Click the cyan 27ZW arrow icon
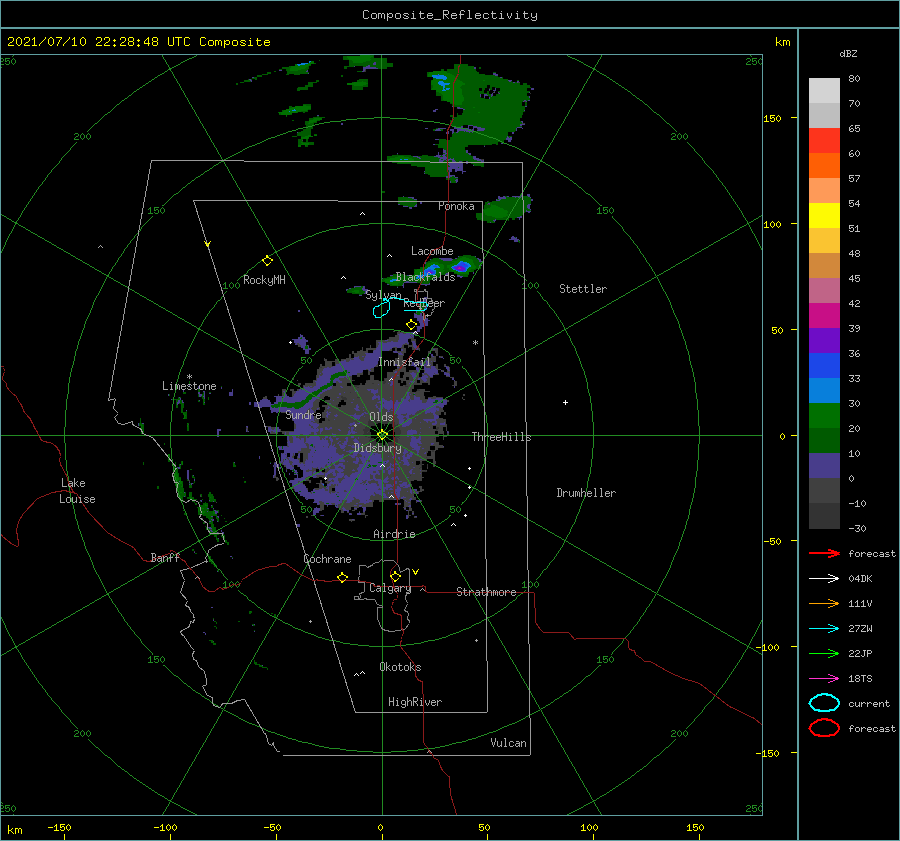This screenshot has width=900, height=841. pyautogui.click(x=824, y=629)
